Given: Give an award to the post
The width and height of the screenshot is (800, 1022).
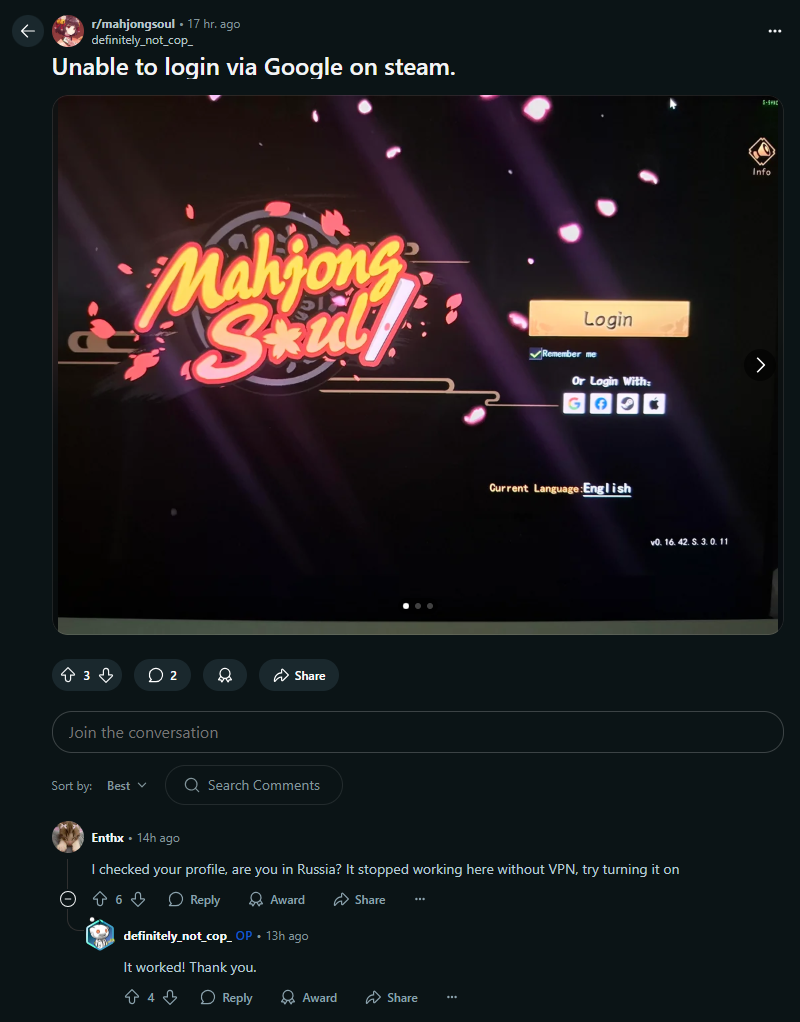Looking at the screenshot, I should pyautogui.click(x=225, y=675).
